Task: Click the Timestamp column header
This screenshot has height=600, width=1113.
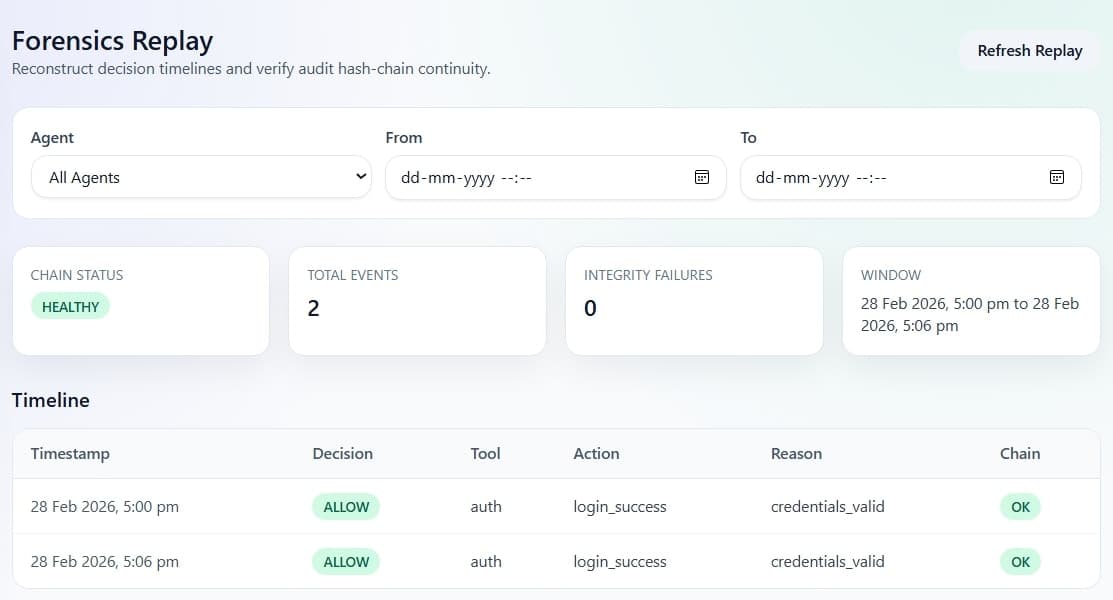Action: pos(70,453)
